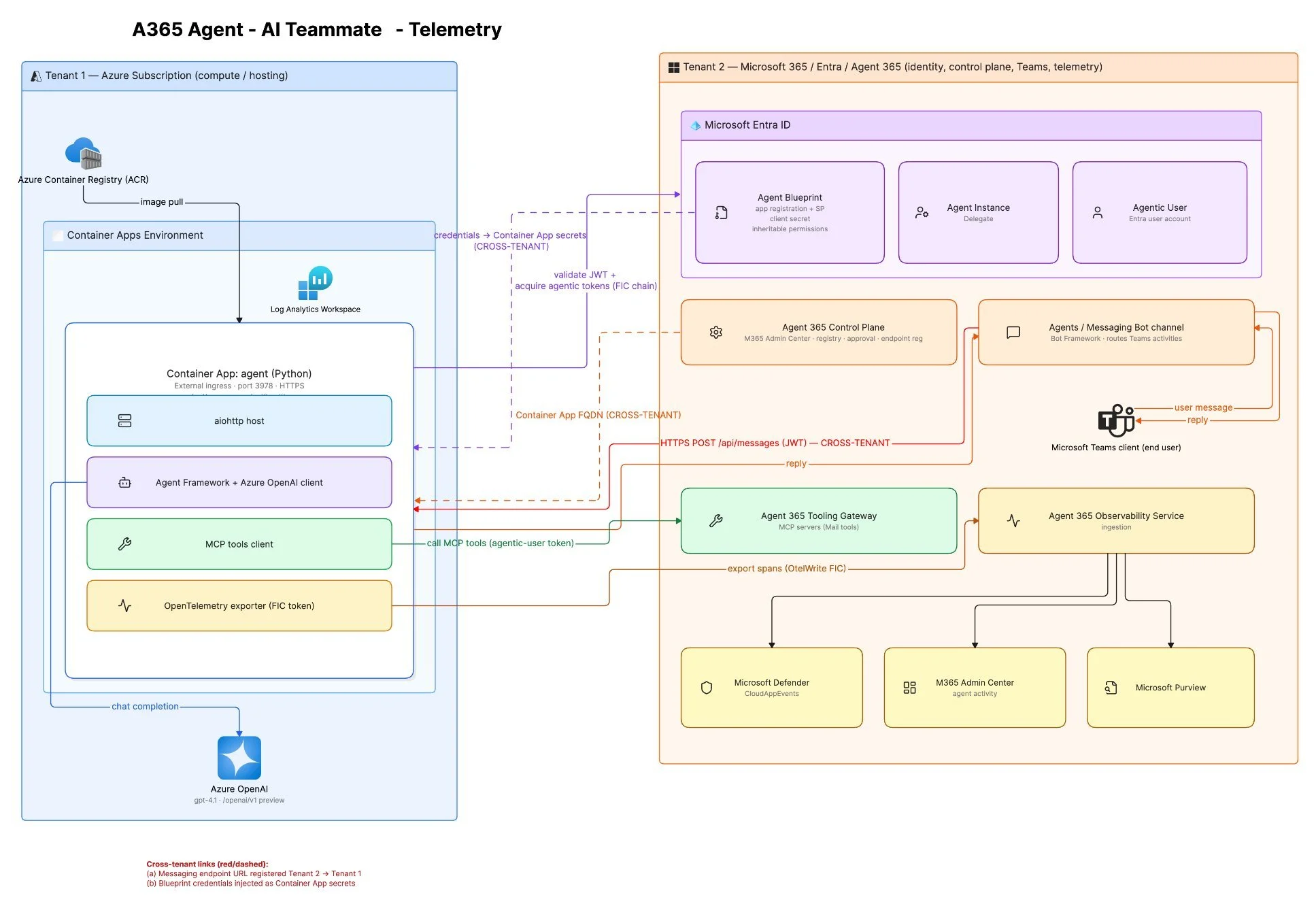Click 'Agents / Messaging Bot channel' title text
The width and height of the screenshot is (1316, 906).
[1116, 327]
